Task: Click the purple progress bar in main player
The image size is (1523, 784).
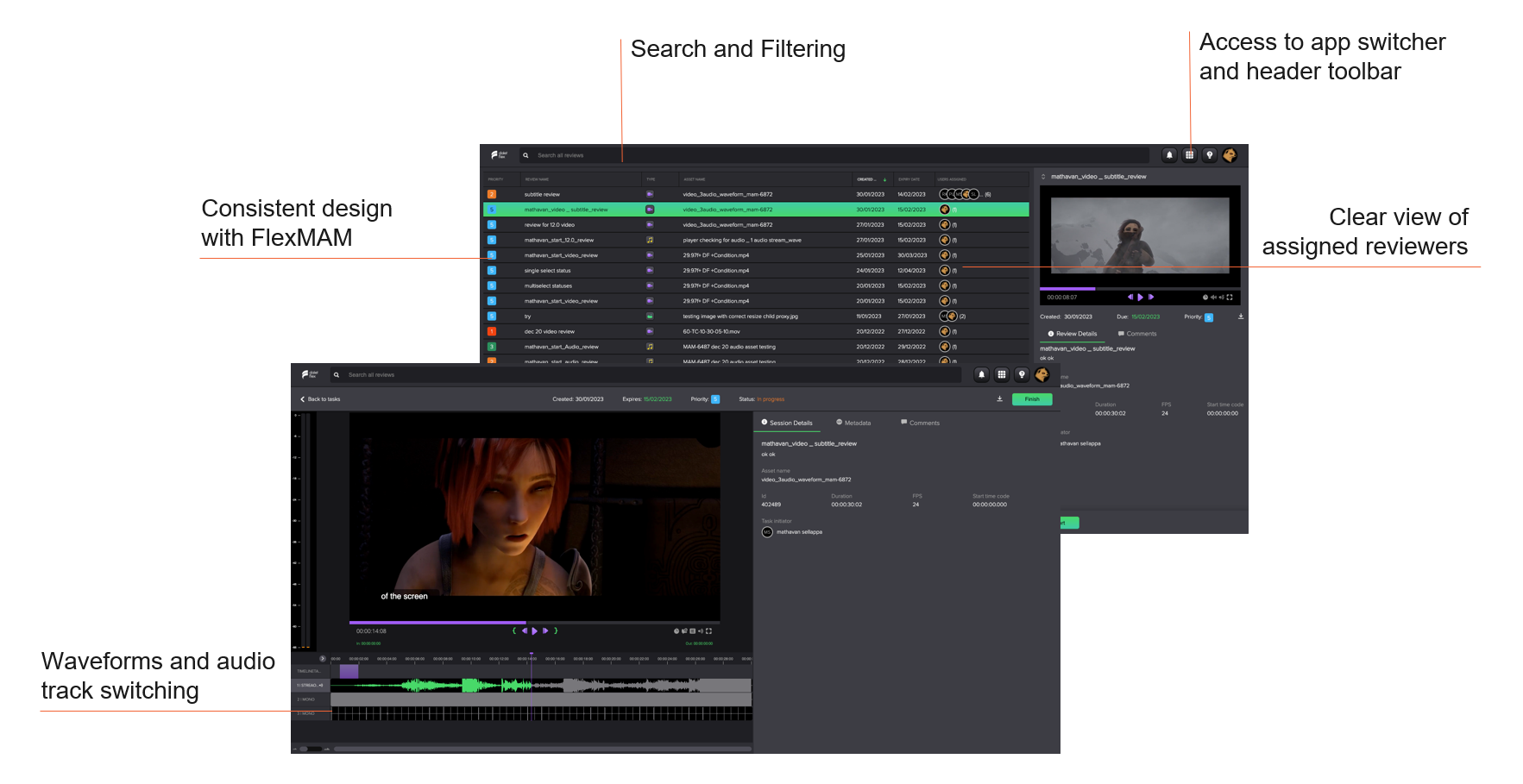Action: [x=437, y=622]
